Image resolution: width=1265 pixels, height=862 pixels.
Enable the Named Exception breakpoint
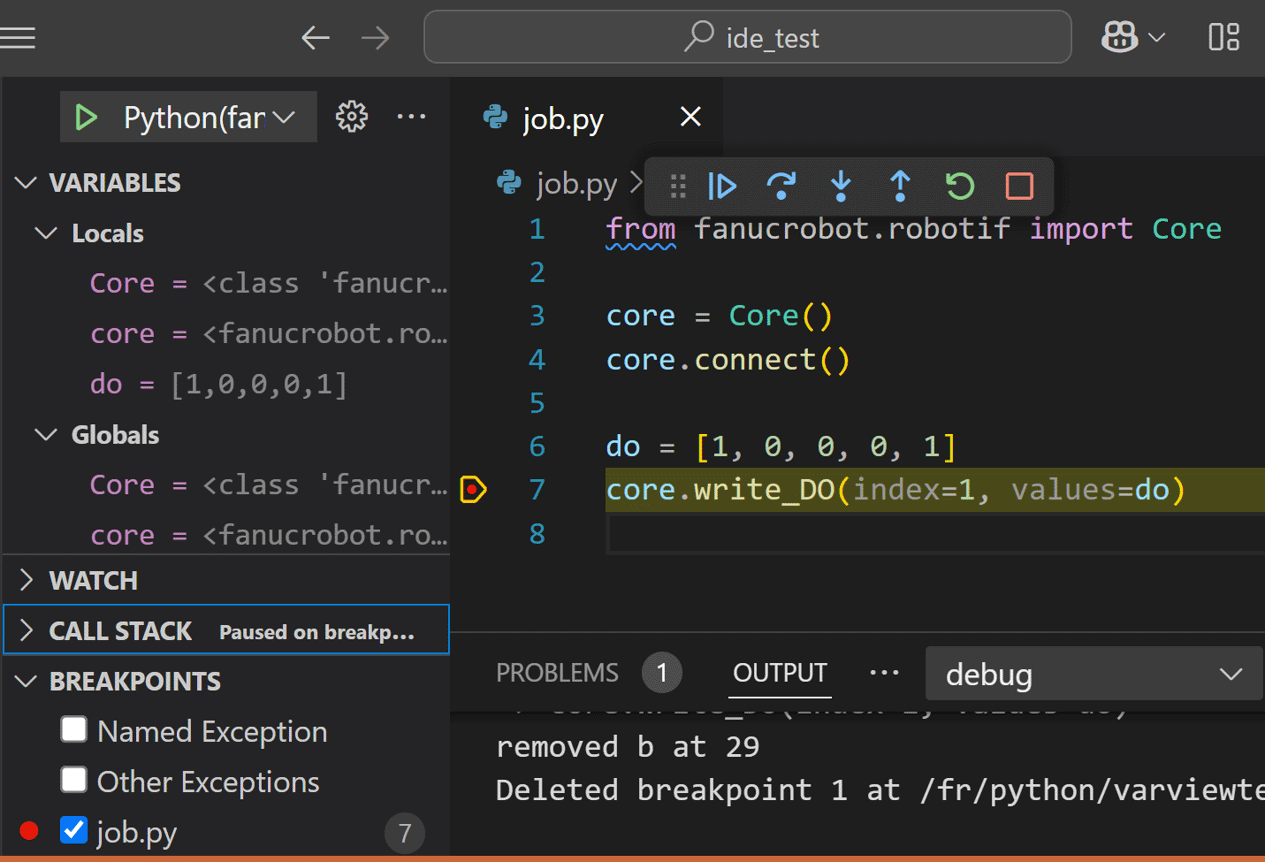74,730
